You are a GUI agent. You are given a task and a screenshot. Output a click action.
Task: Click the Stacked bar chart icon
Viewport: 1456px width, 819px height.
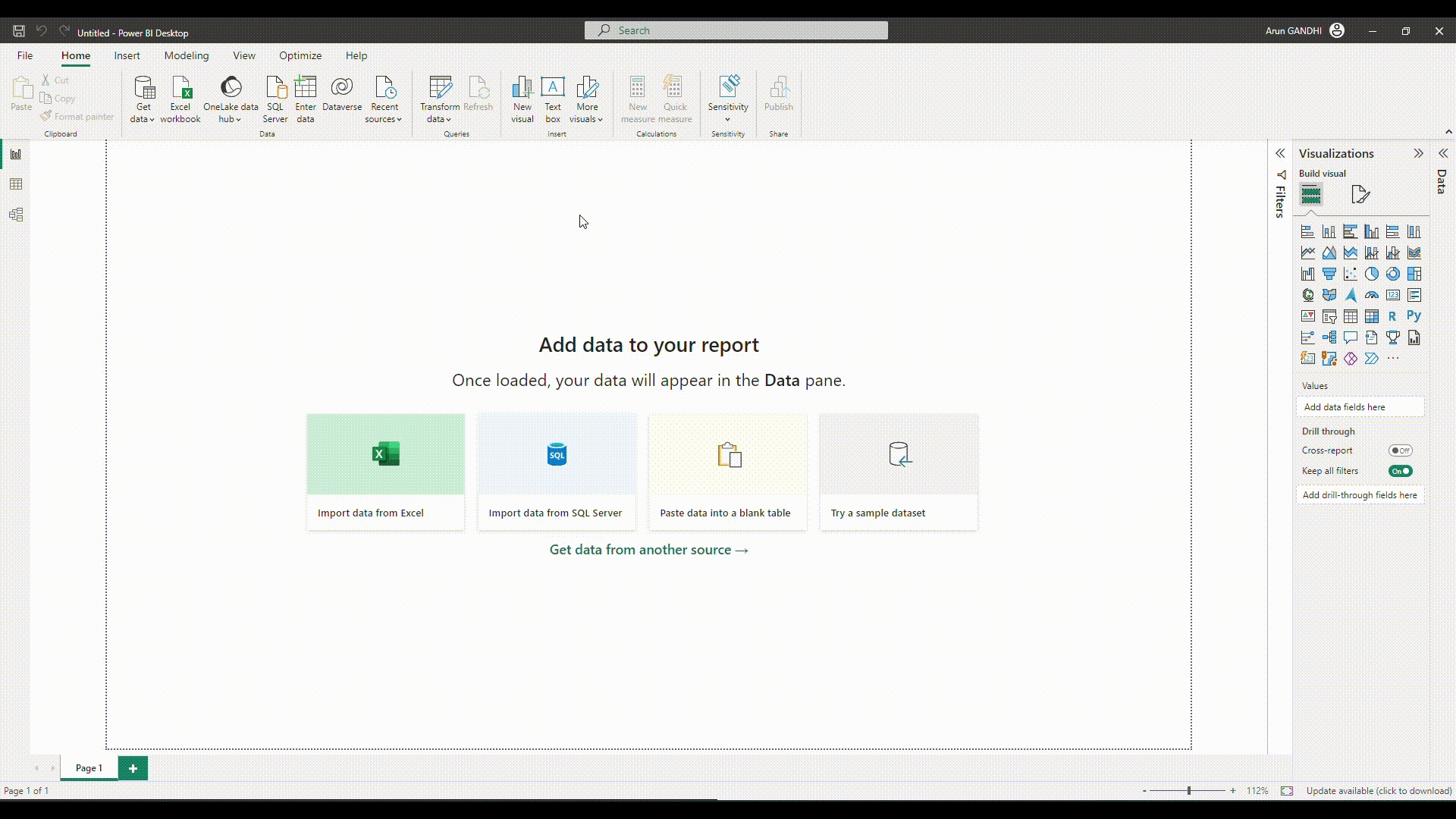[1307, 231]
